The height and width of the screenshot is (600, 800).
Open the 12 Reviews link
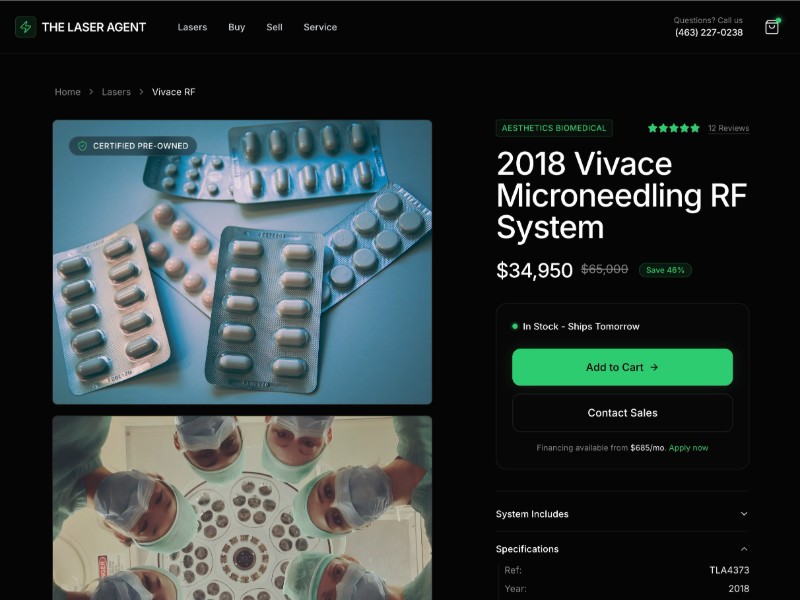pos(729,128)
